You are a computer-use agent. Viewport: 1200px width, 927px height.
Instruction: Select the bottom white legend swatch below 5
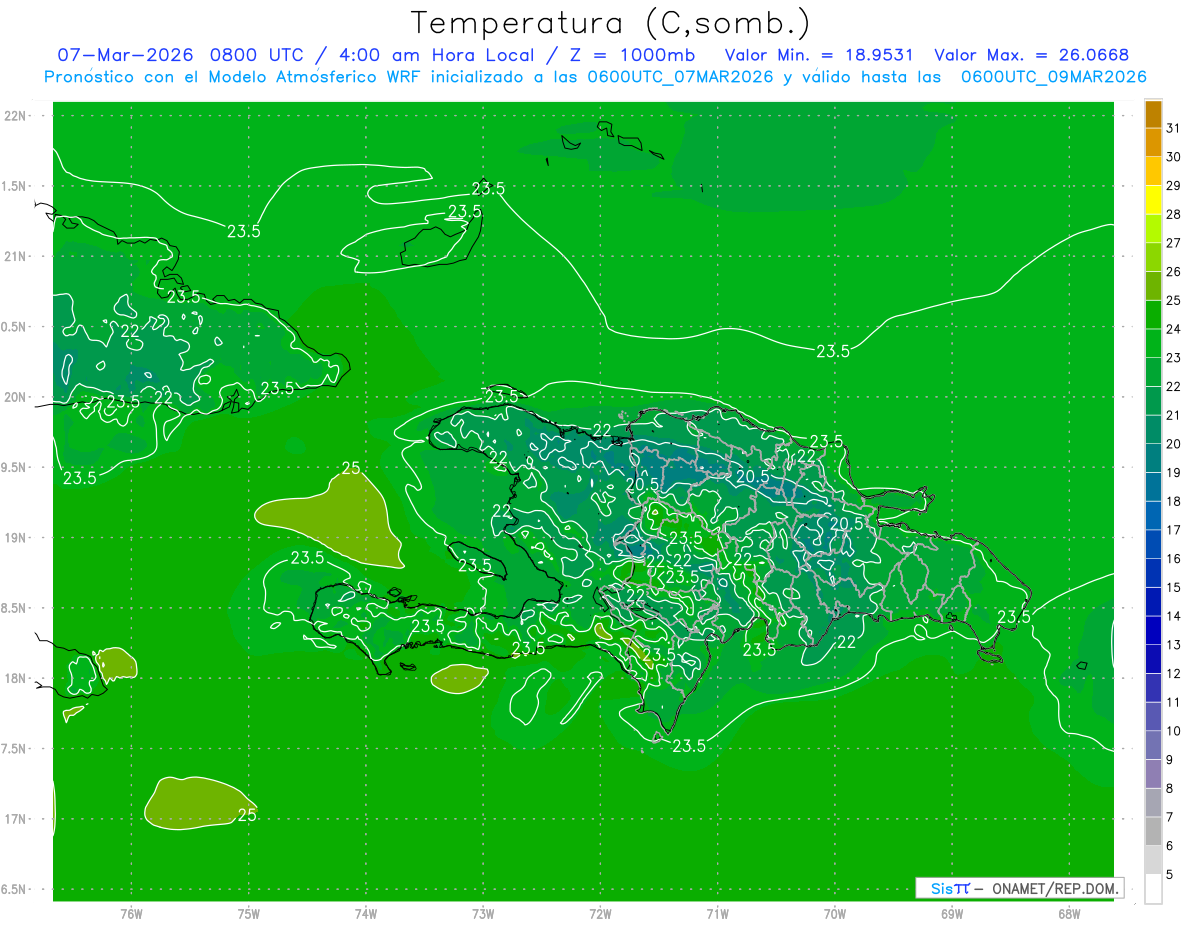tap(1153, 889)
